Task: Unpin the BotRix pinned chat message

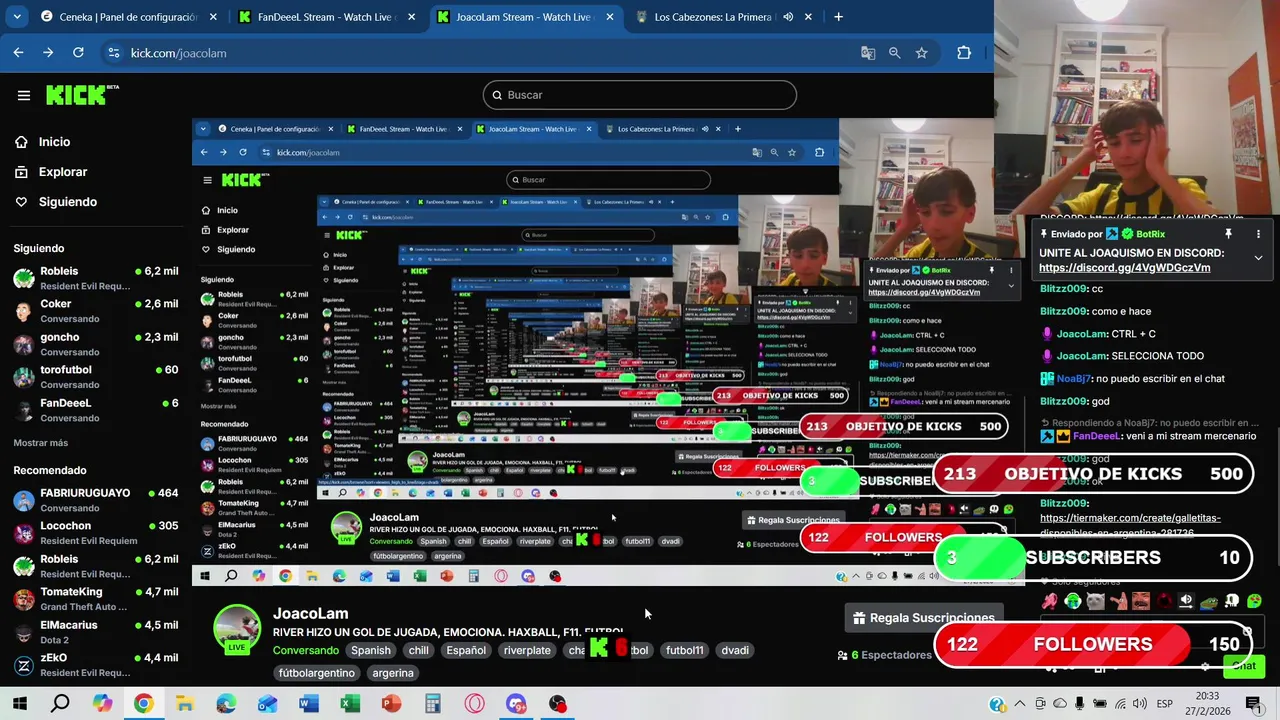Action: (1229, 234)
